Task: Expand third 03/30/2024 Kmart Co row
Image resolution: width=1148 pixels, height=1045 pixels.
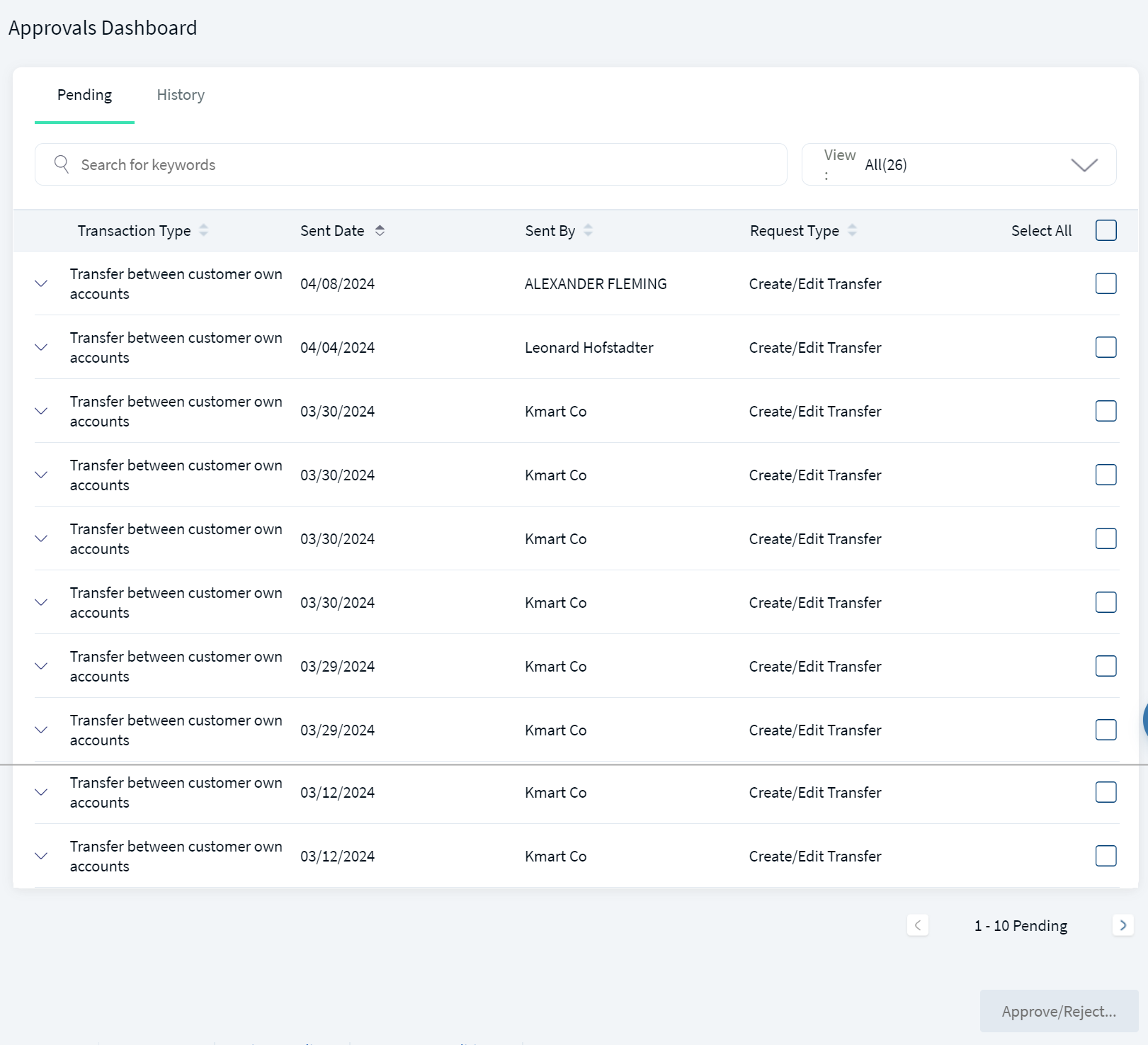Action: (41, 538)
